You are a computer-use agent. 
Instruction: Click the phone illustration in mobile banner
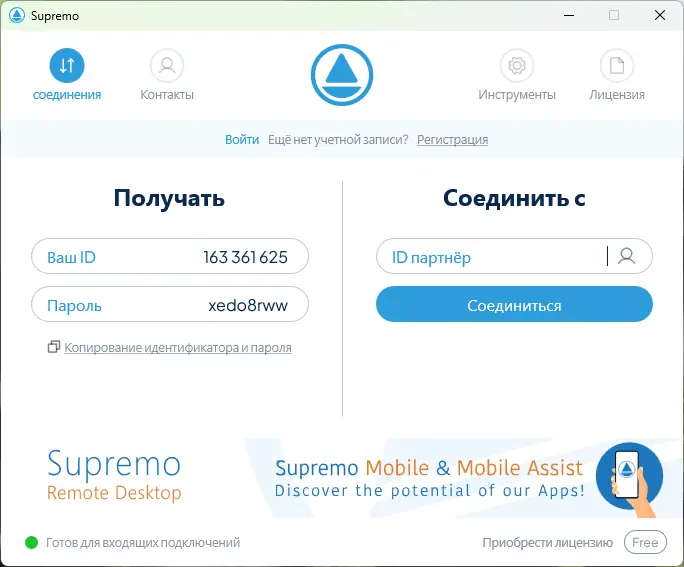tap(629, 478)
